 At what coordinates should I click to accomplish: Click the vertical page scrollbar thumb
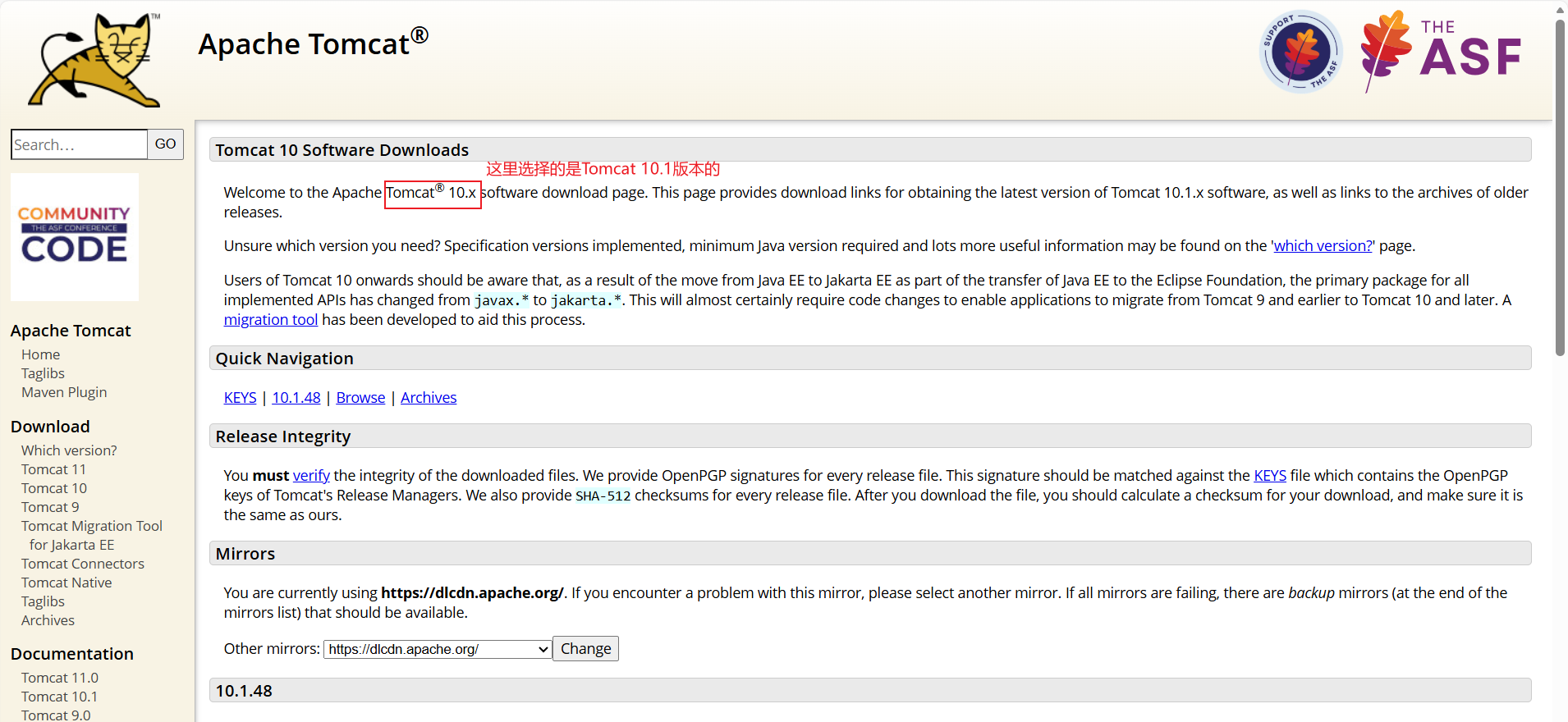(x=1560, y=187)
